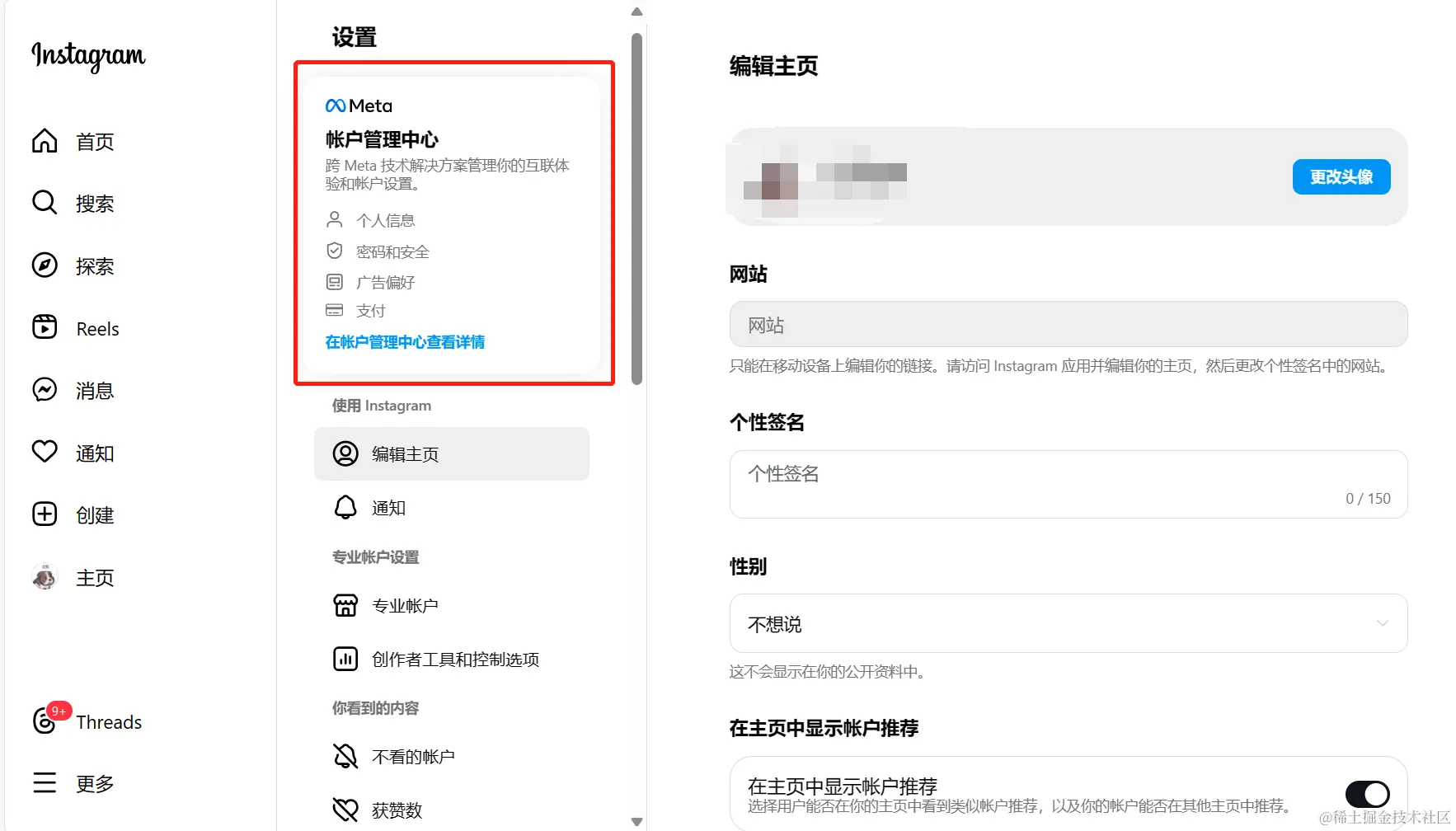Viewport: 1456px width, 831px height.
Task: Open the Home (首页) house icon
Action: tap(45, 141)
